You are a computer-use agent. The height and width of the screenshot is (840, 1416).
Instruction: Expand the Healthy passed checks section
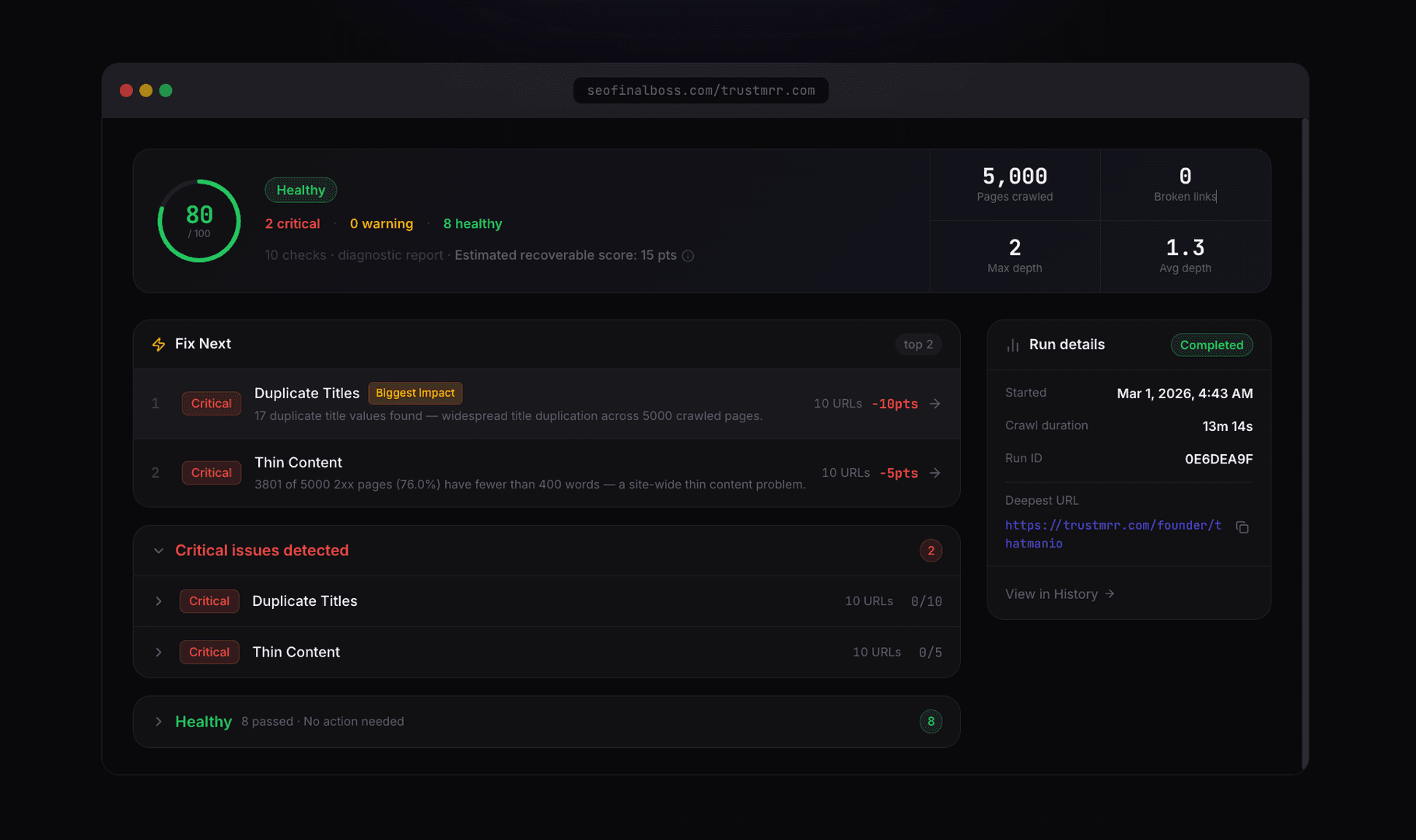pyautogui.click(x=159, y=722)
